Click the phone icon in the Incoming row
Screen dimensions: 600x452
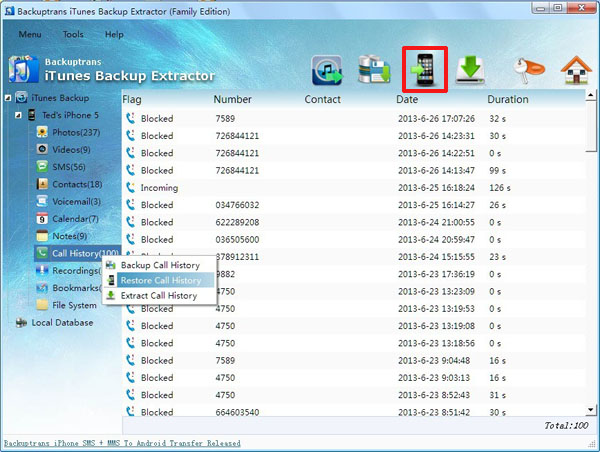pos(130,188)
